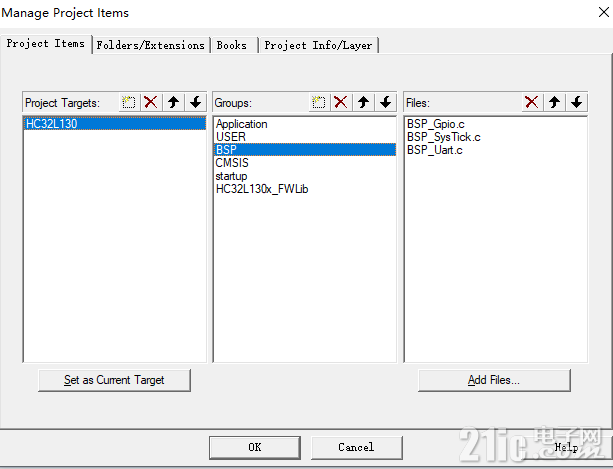Open the Folders/Extensions tab
613x469 pixels.
[151, 45]
